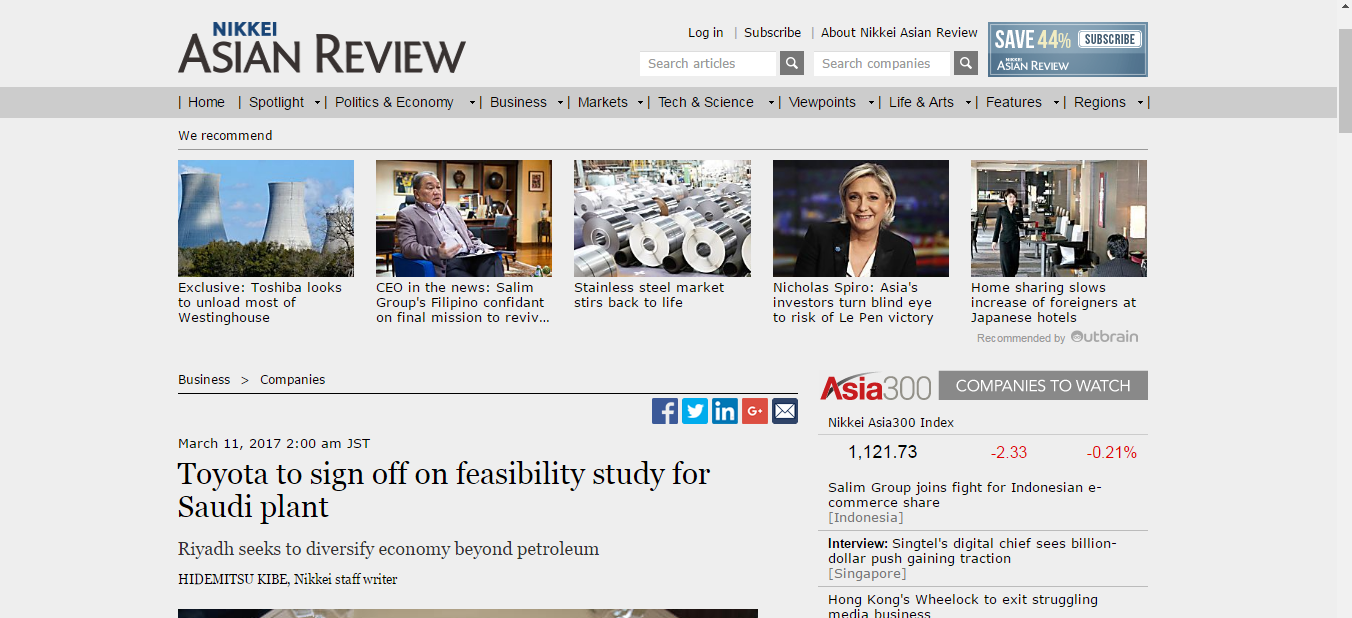This screenshot has height=618, width=1352.
Task: Expand the Viewpoints dropdown arrow
Action: click(871, 103)
